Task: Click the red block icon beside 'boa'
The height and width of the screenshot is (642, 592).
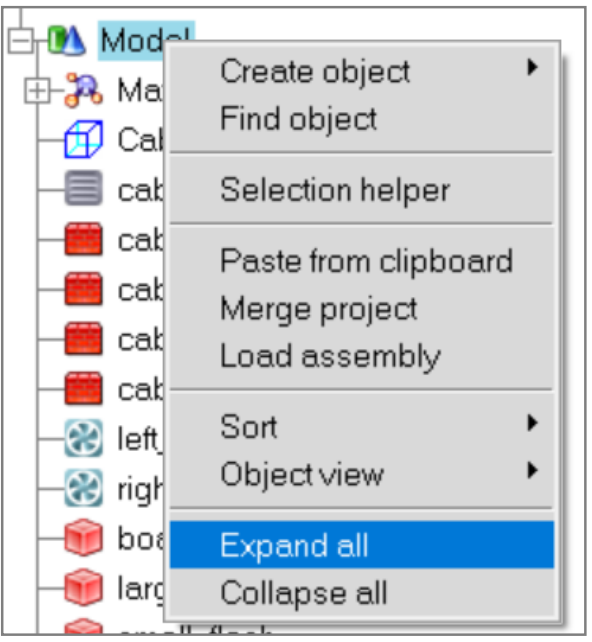Action: click(84, 537)
